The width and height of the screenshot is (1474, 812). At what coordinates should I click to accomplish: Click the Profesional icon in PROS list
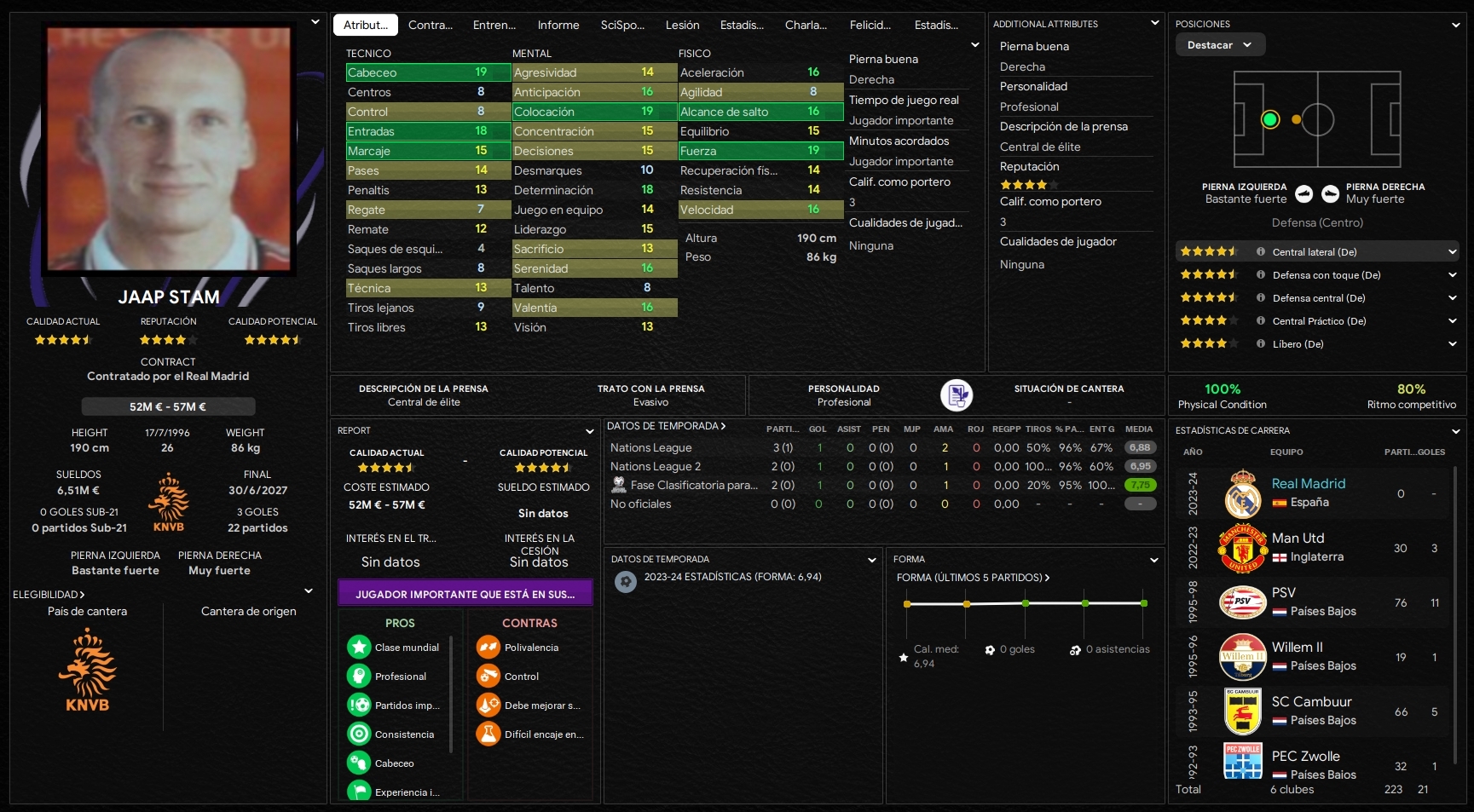[359, 677]
